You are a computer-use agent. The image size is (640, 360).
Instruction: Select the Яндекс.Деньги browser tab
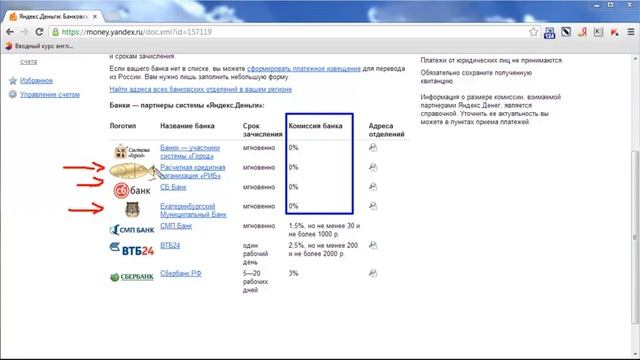[x=53, y=17]
